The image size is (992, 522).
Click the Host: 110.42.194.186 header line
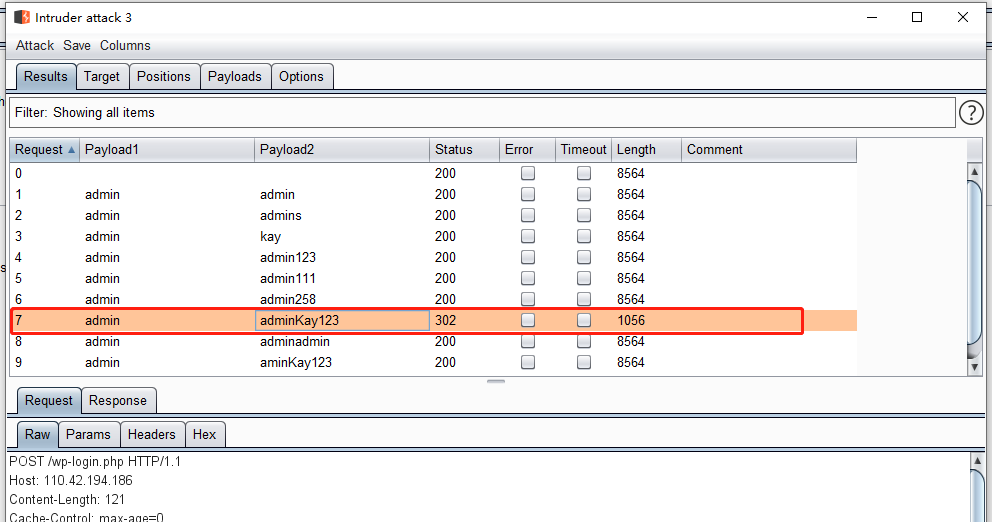pyautogui.click(x=71, y=480)
